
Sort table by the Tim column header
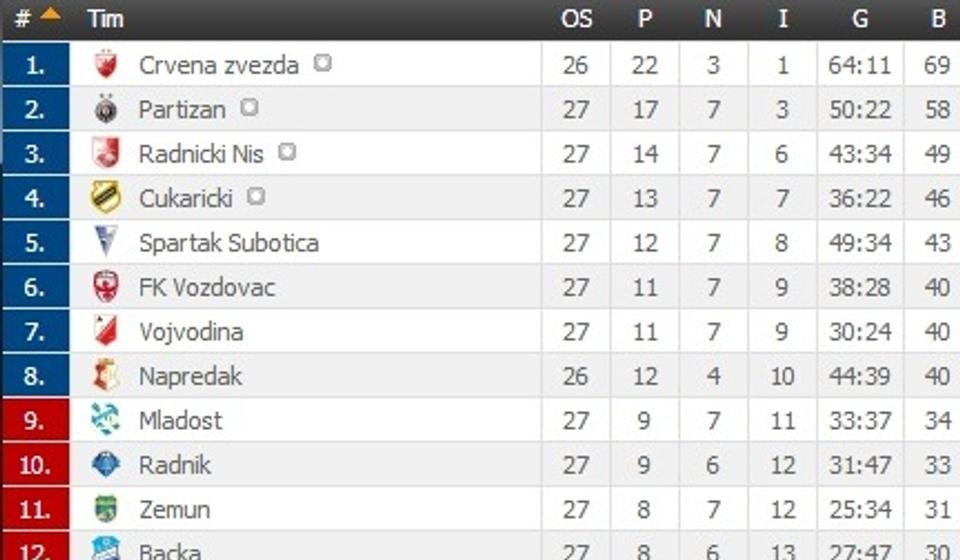[x=105, y=18]
